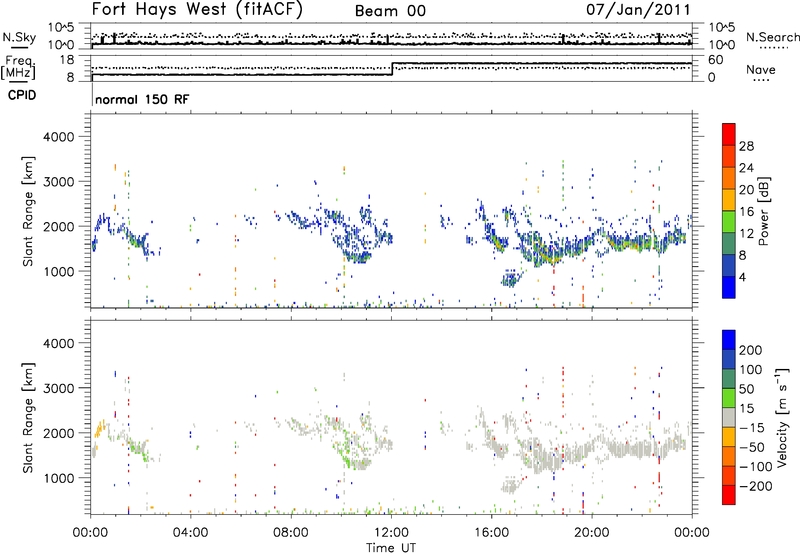Click the frequency step at 12:00 UT
Screen dimensions: 800x554
coord(392,69)
